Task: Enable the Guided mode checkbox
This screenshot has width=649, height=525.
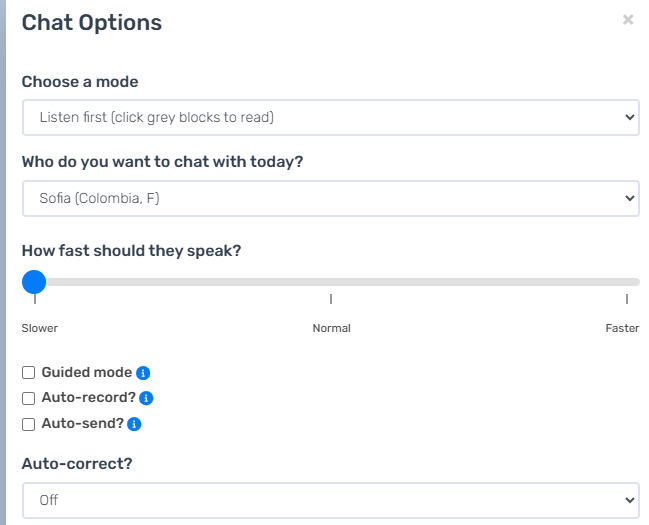Action: [29, 373]
